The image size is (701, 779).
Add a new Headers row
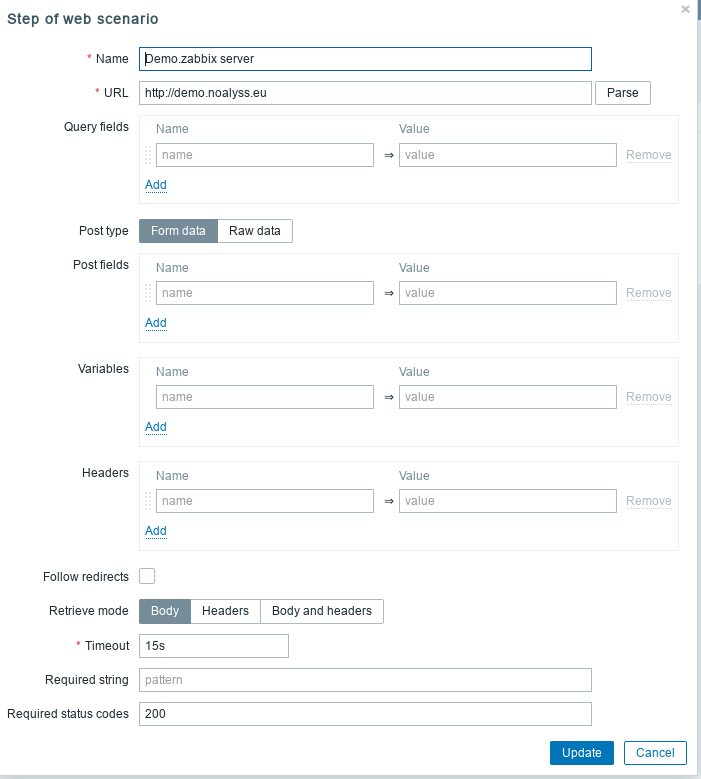(x=156, y=531)
